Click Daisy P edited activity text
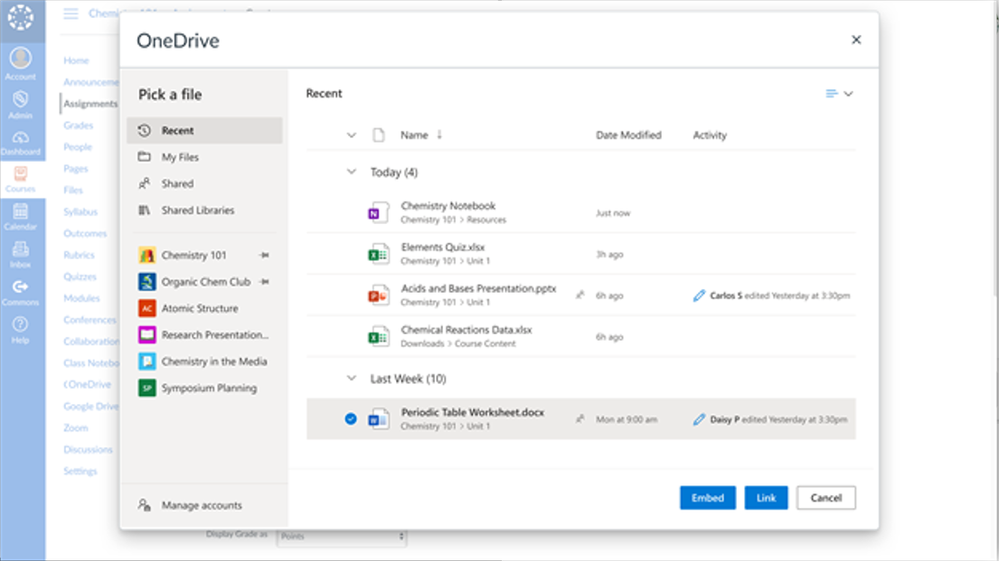999x561 pixels. 779,420
